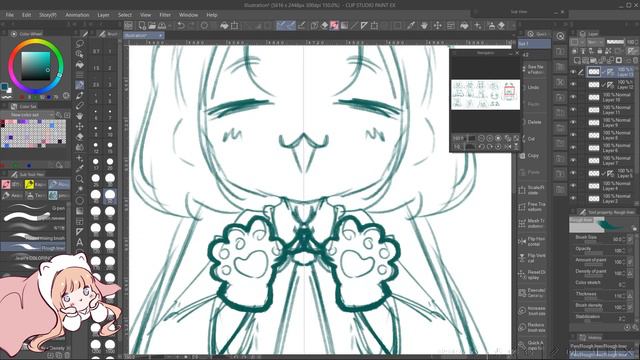Screen dimensions: 640x360
Task: Select the Zoom magnifier tool
Action: (80, 179)
